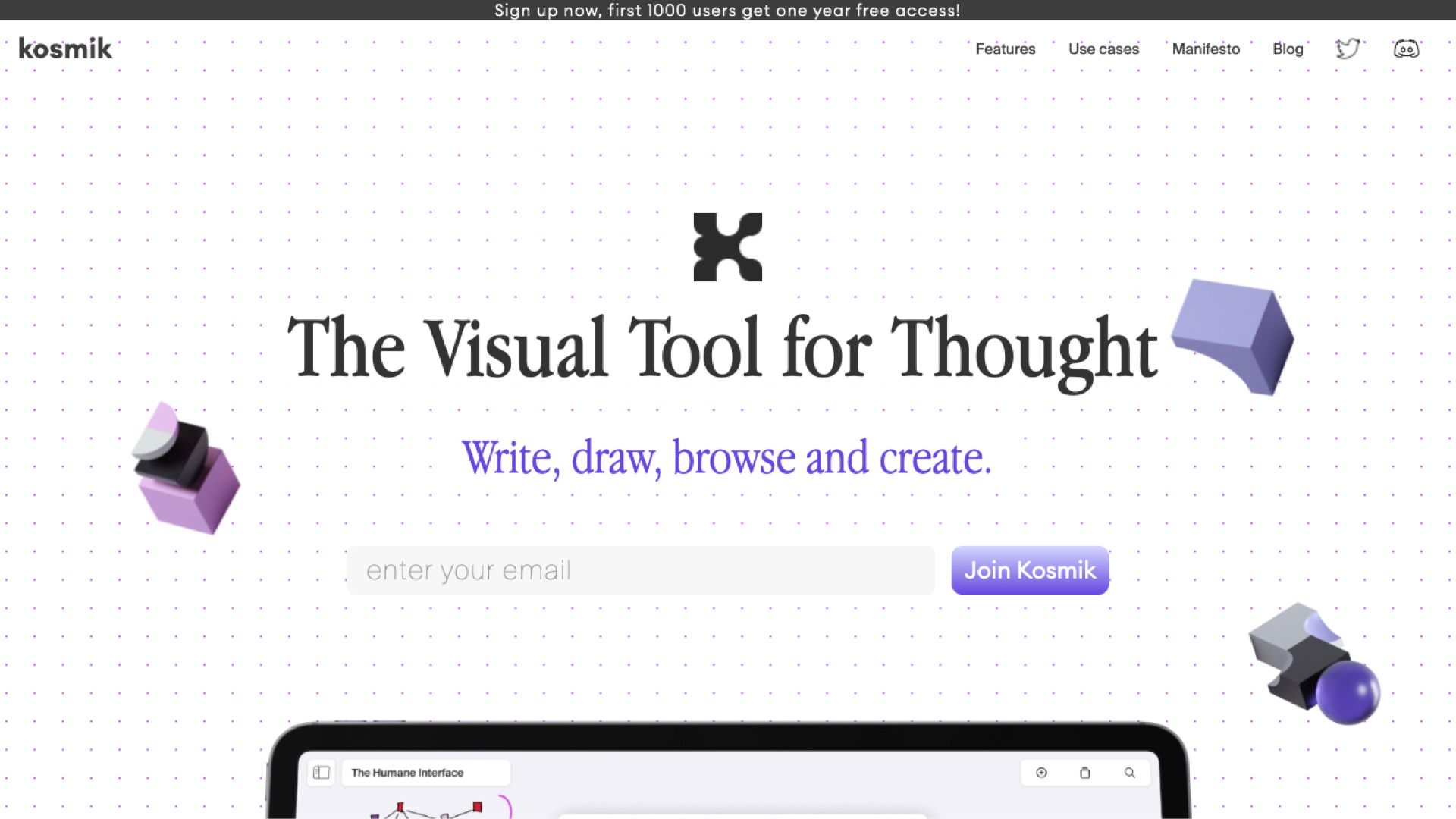Toggle the sidebar panel icon in mockup

(x=322, y=773)
